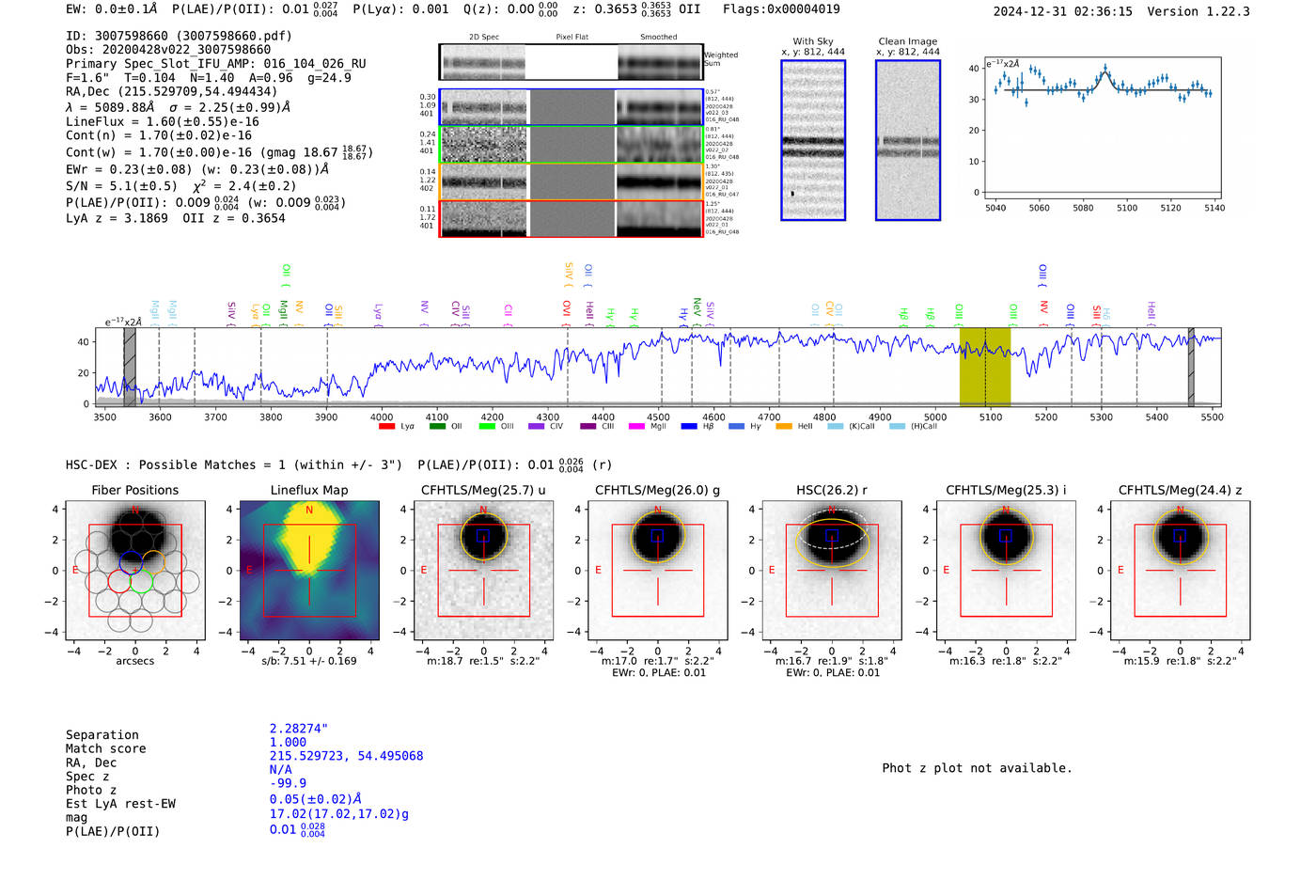This screenshot has height=896, width=1316.
Task: Click the 'Phot z plot not available.' message
Action: coord(977,768)
